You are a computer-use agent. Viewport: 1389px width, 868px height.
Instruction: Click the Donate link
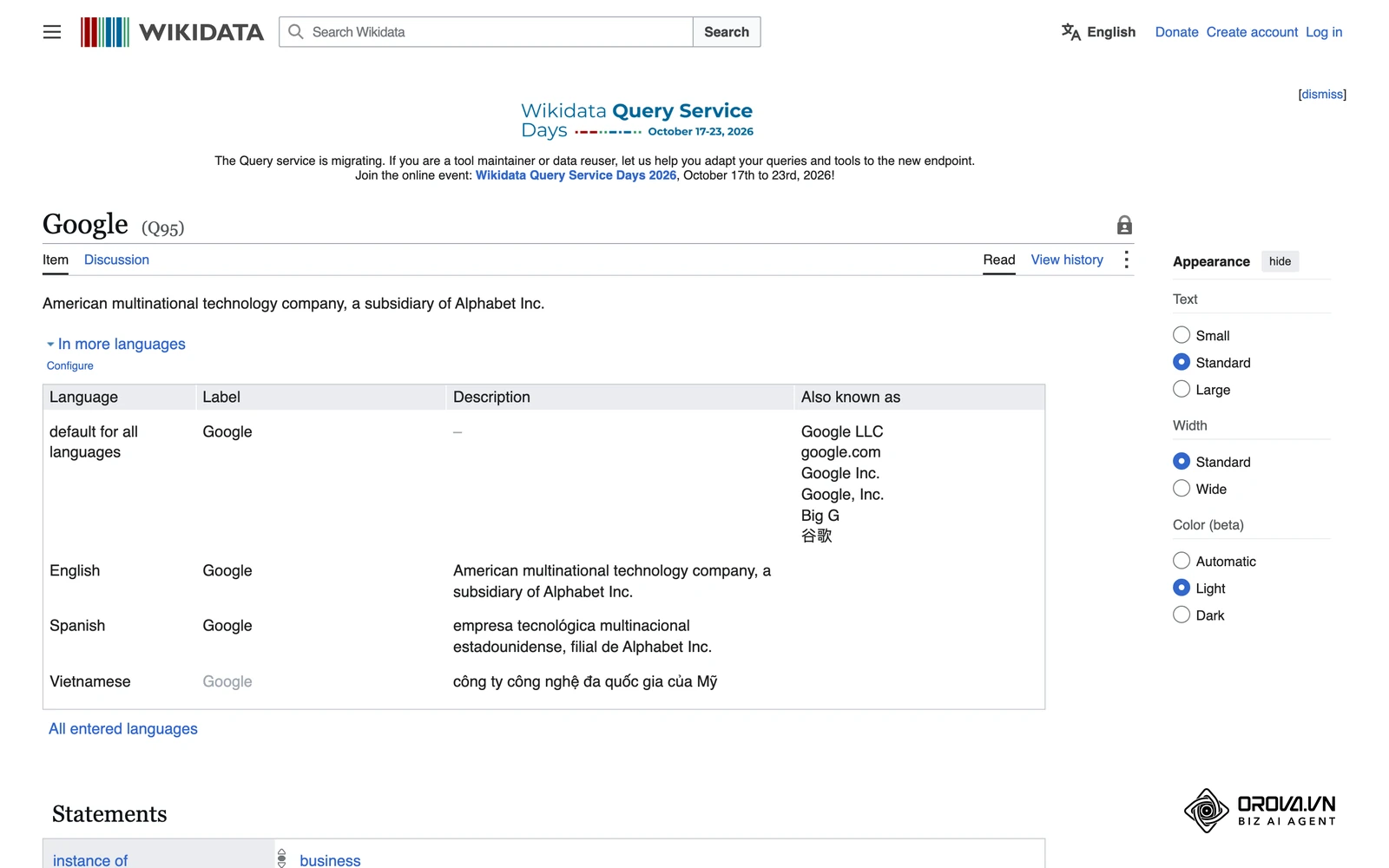point(1176,32)
